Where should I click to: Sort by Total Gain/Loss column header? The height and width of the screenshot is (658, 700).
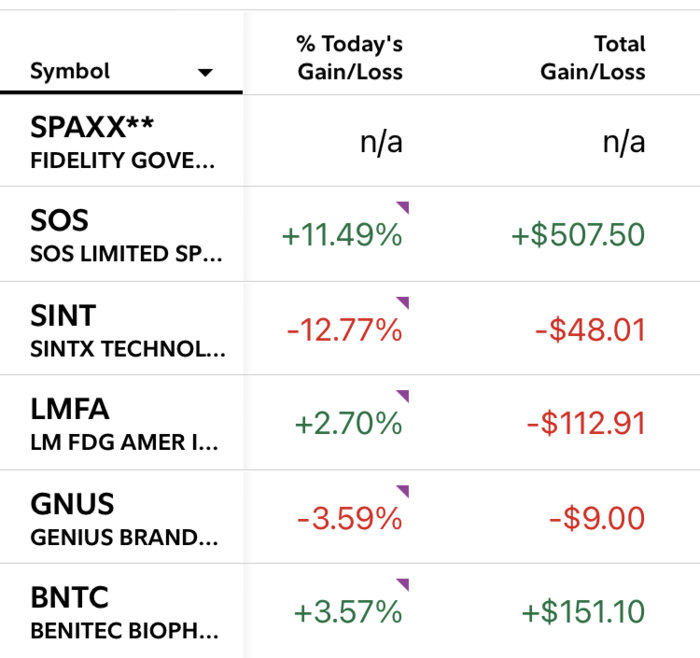[x=592, y=58]
